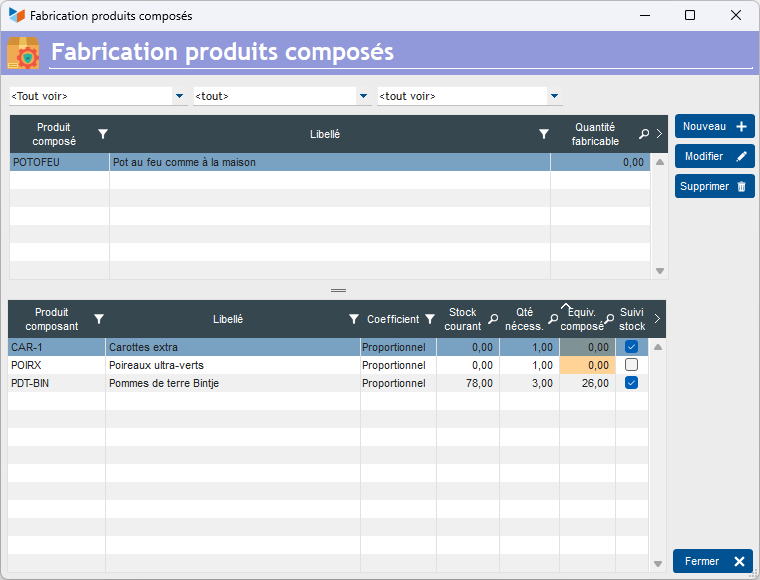Expand the middle <tout> combo box
Viewport: 760px width, 580px height.
click(363, 97)
